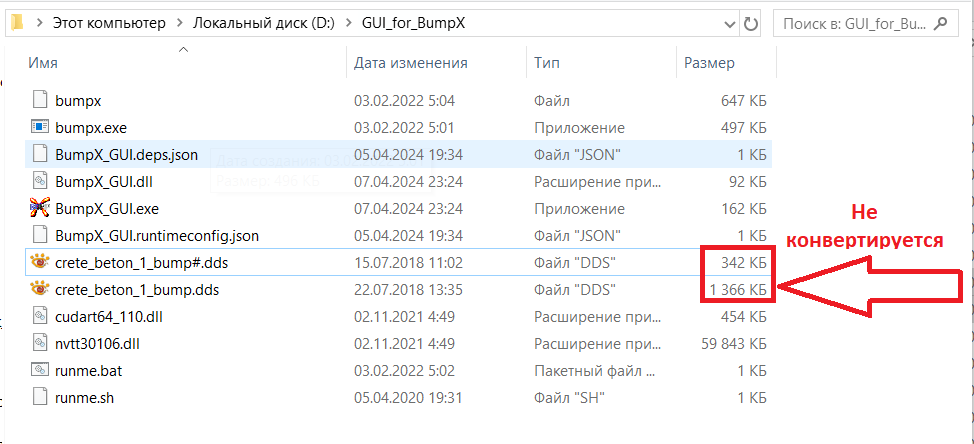Sort files by the Имя column
974x444 pixels.
pyautogui.click(x=43, y=63)
